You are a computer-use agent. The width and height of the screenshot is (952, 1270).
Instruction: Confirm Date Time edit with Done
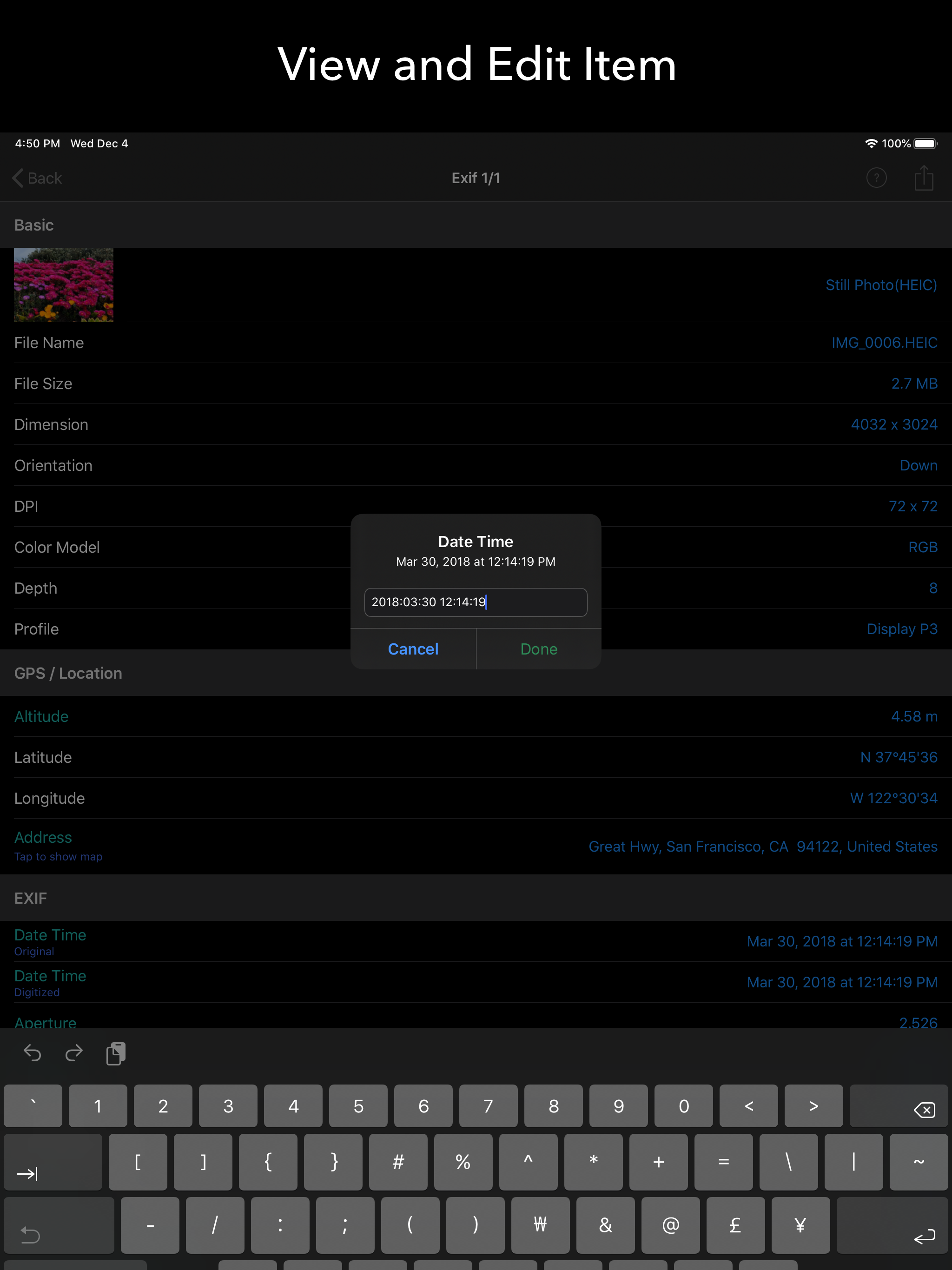tap(538, 649)
